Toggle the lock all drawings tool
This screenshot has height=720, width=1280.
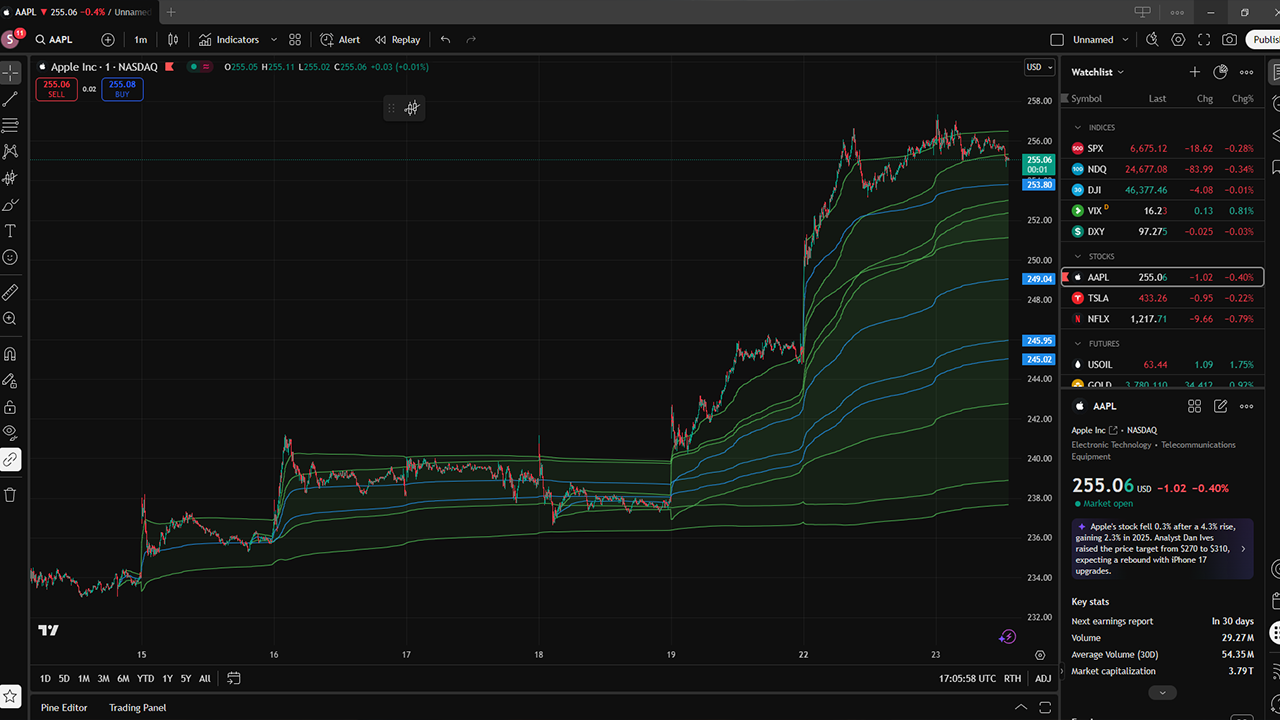pyautogui.click(x=10, y=407)
